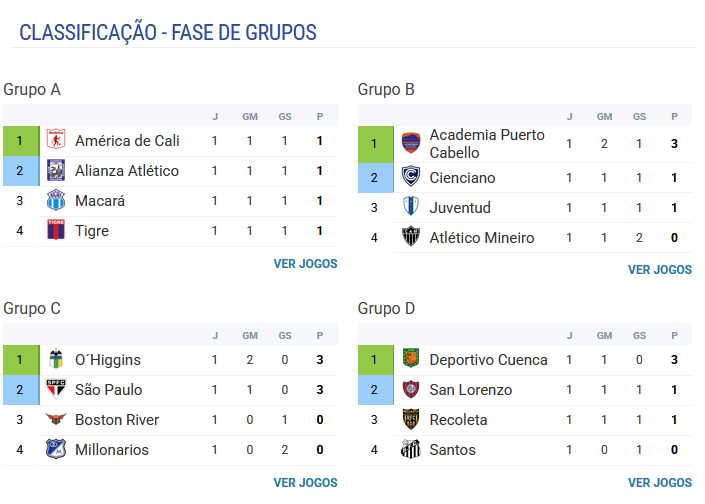This screenshot has width=705, height=504.
Task: Click the São Paulo club badge
Action: [x=56, y=390]
